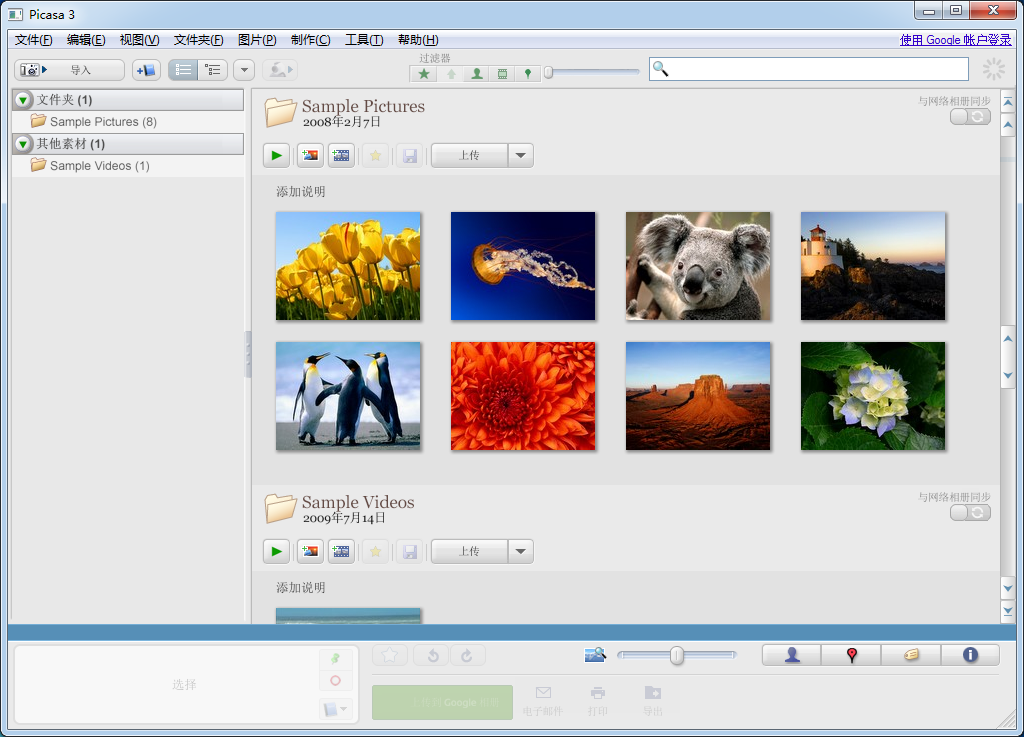Open the People panel button
The image size is (1024, 737).
coord(791,655)
